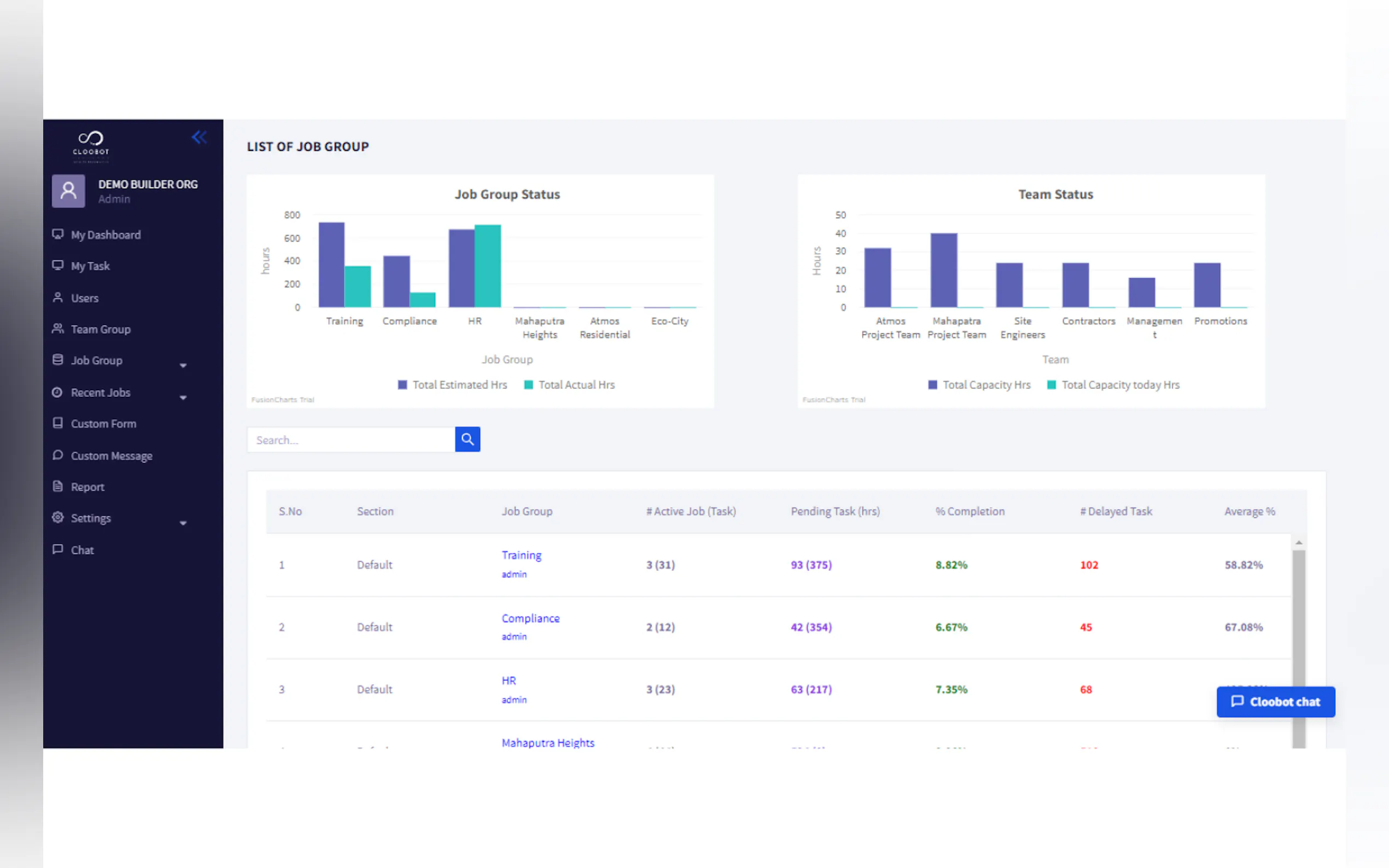Image resolution: width=1389 pixels, height=868 pixels.
Task: Click the Team Group people icon
Action: pos(57,329)
